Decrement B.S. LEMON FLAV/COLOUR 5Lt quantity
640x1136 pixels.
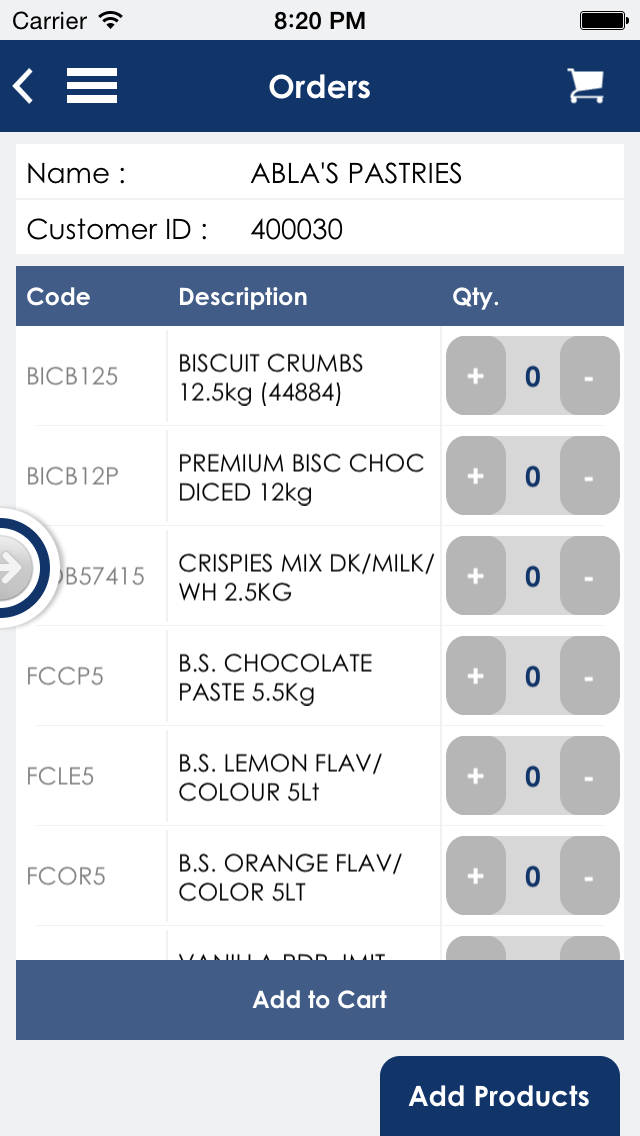point(588,776)
